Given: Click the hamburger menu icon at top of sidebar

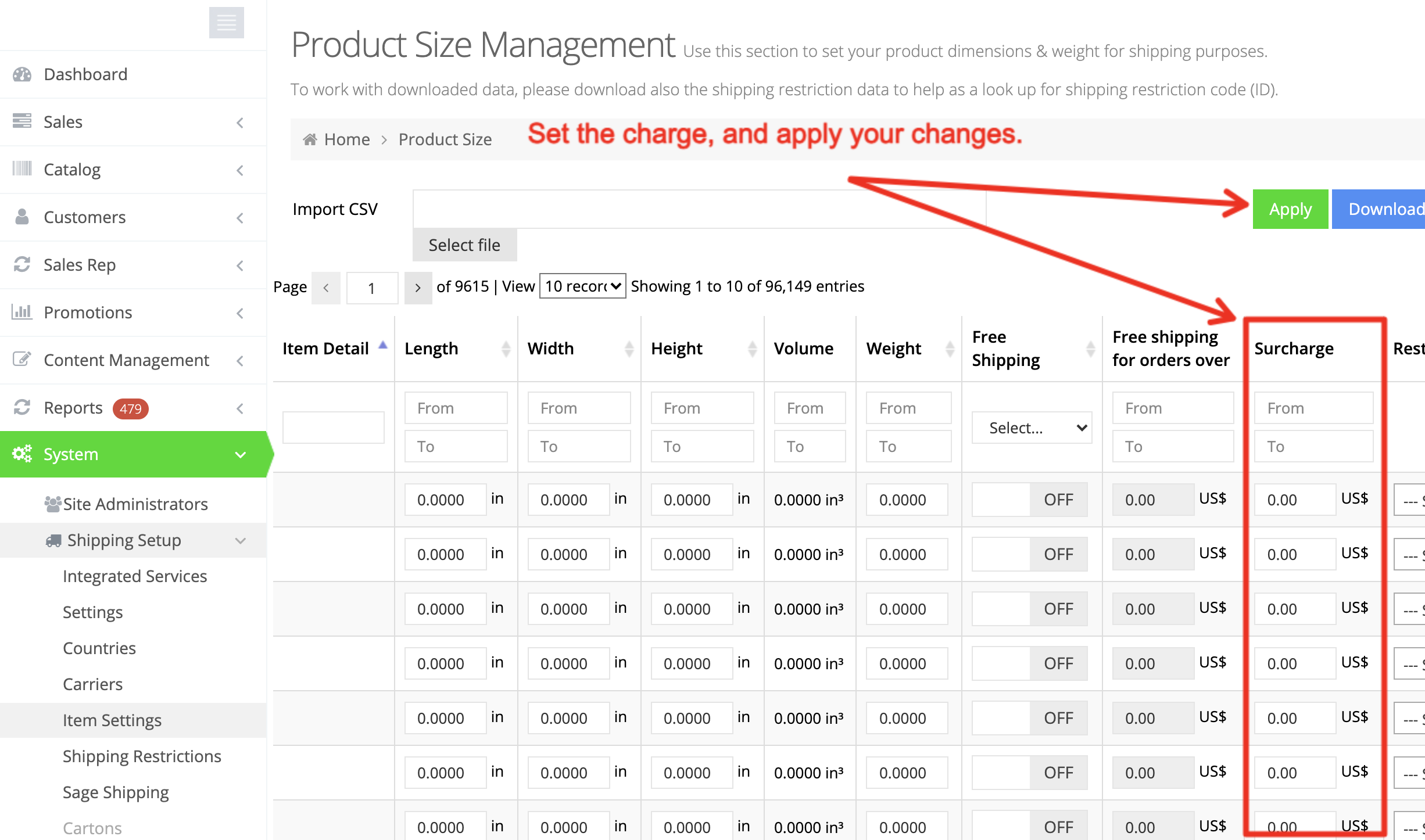Looking at the screenshot, I should [226, 23].
